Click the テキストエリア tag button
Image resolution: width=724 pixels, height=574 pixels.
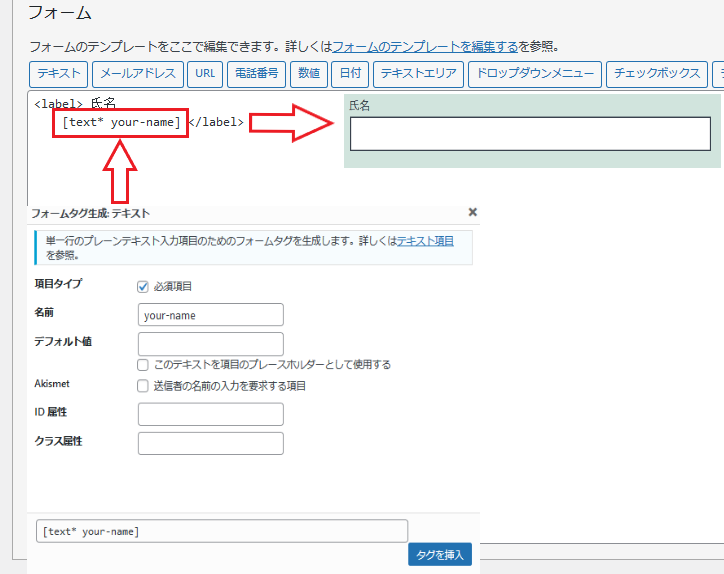pos(418,74)
